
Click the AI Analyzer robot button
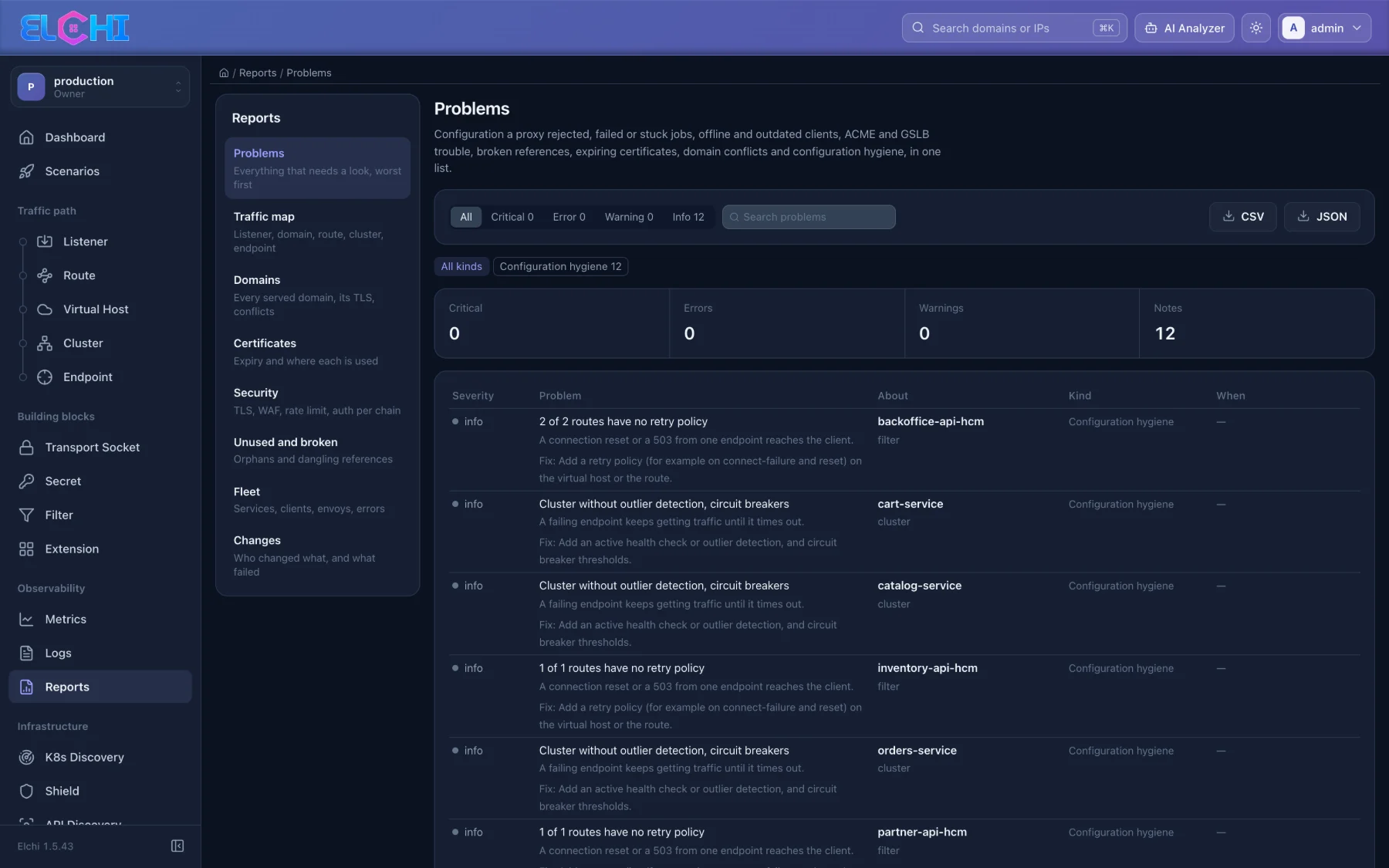[1185, 28]
